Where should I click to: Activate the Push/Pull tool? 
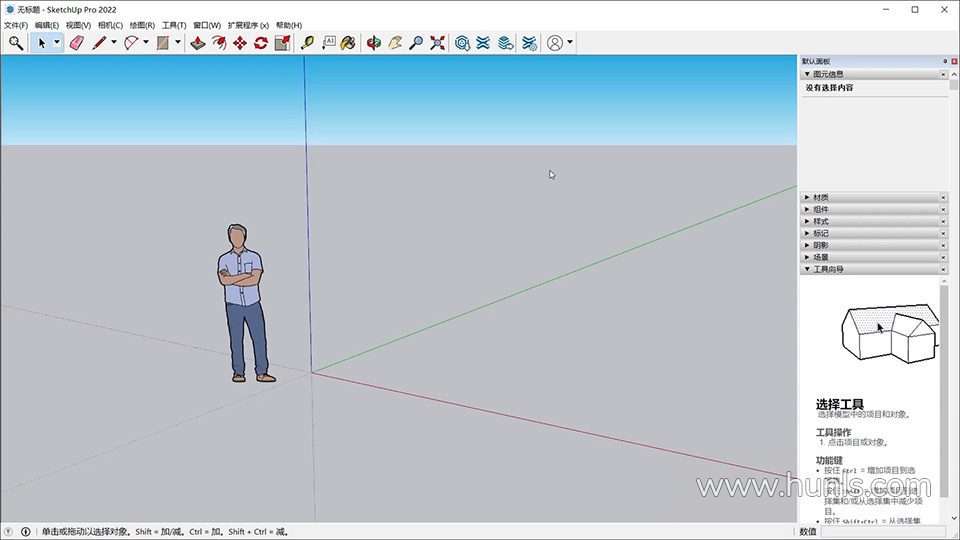(x=197, y=43)
